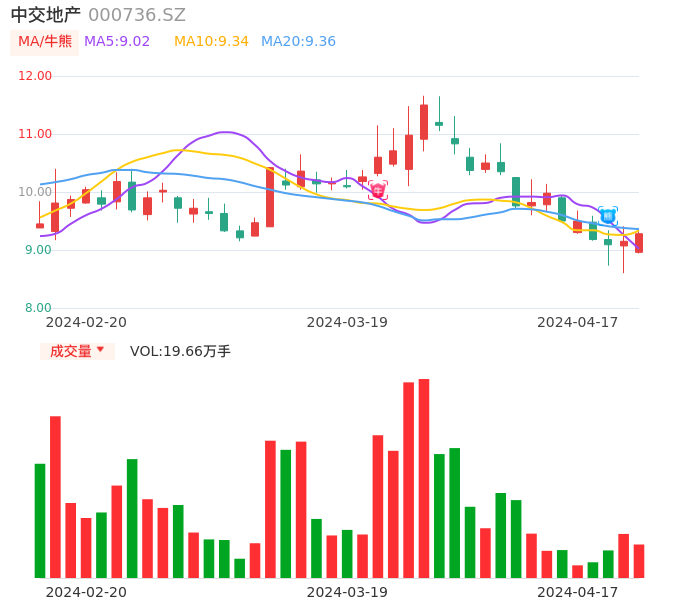Click the last red volume bar on right
The height and width of the screenshot is (606, 686).
coord(639,561)
